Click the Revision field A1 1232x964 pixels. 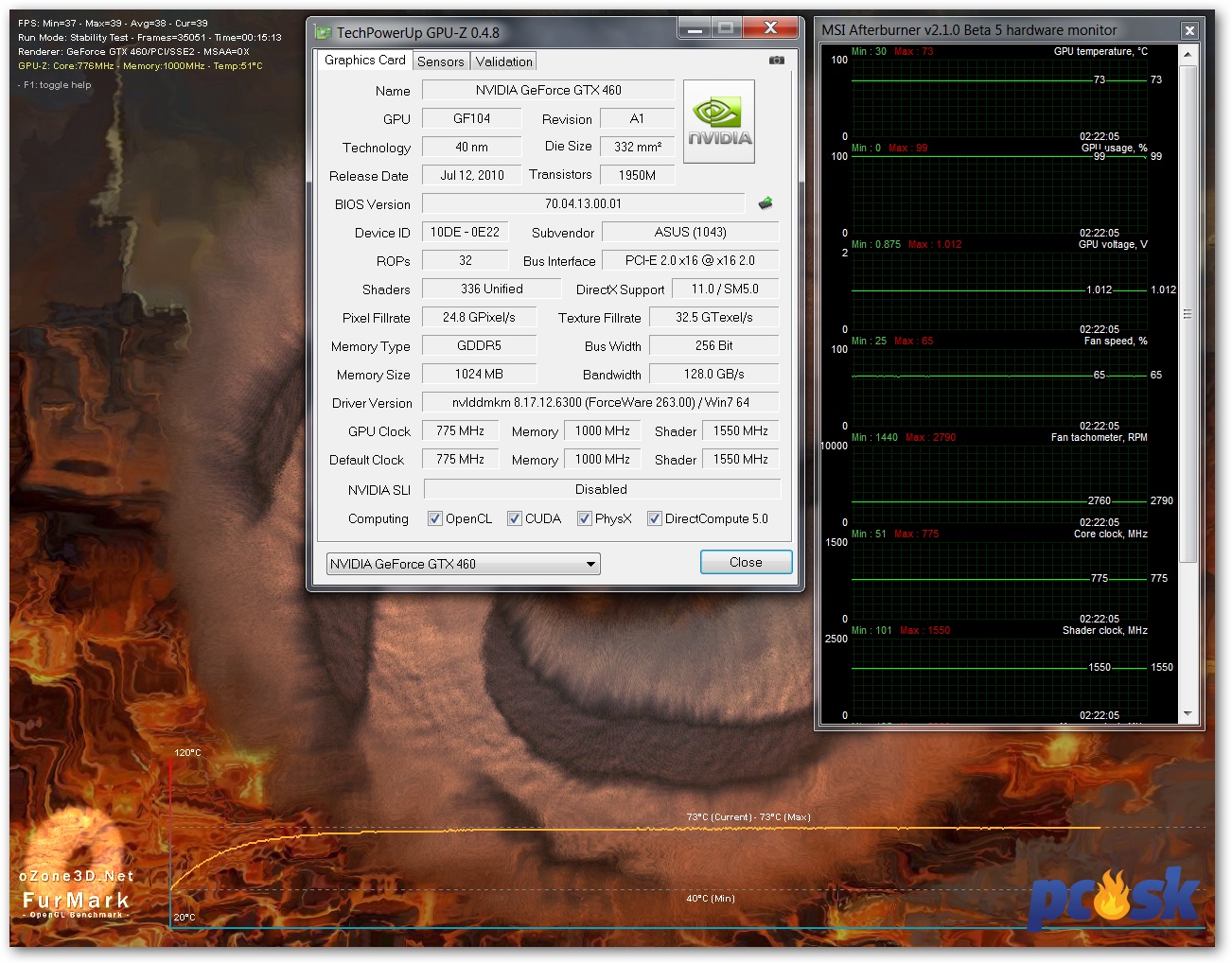click(x=637, y=118)
